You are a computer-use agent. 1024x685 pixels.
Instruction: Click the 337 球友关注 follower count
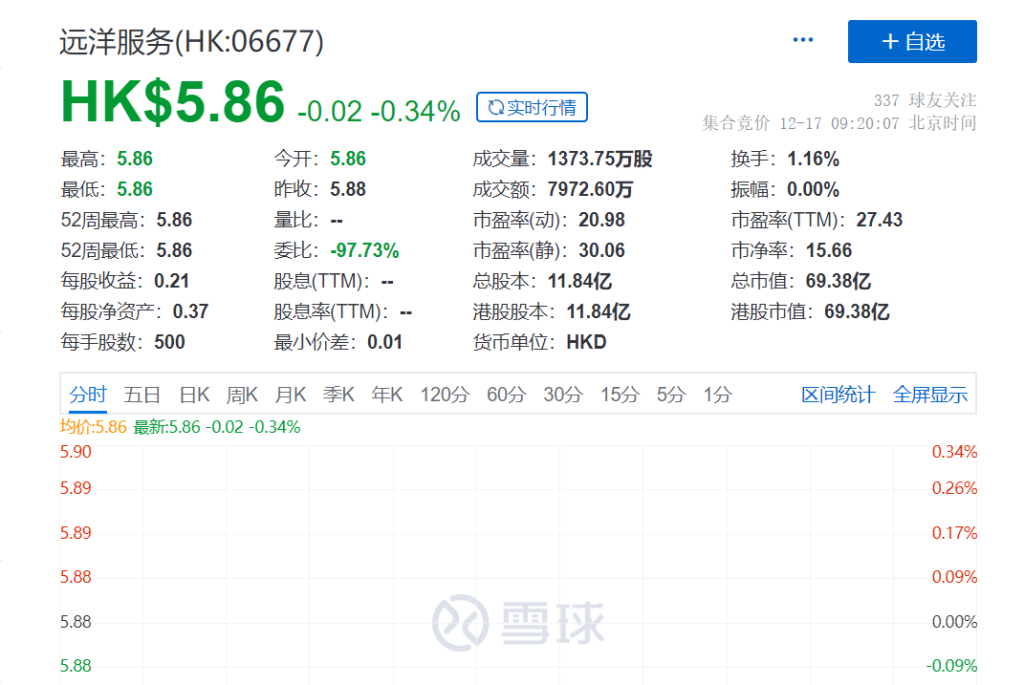[x=925, y=100]
